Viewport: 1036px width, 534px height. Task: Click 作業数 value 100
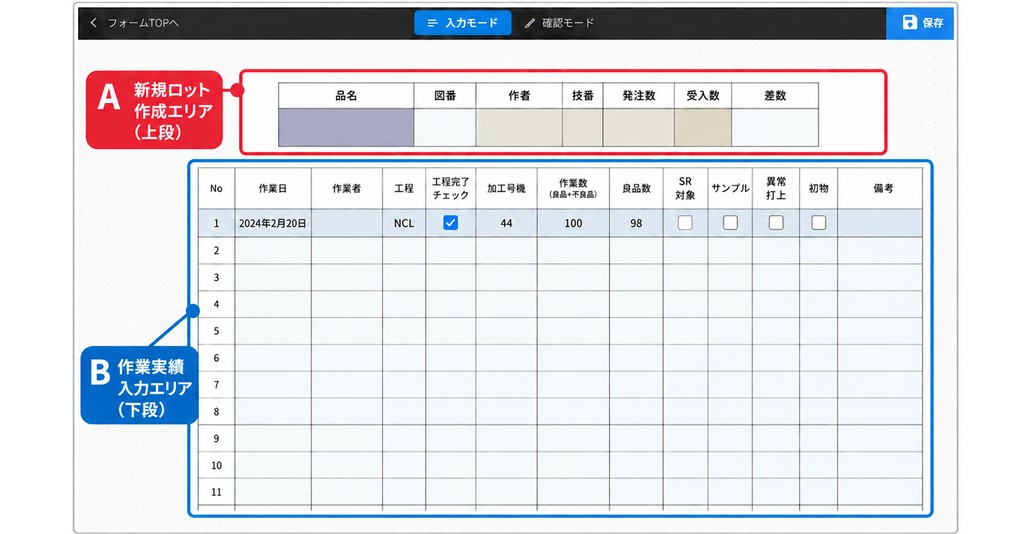574,223
